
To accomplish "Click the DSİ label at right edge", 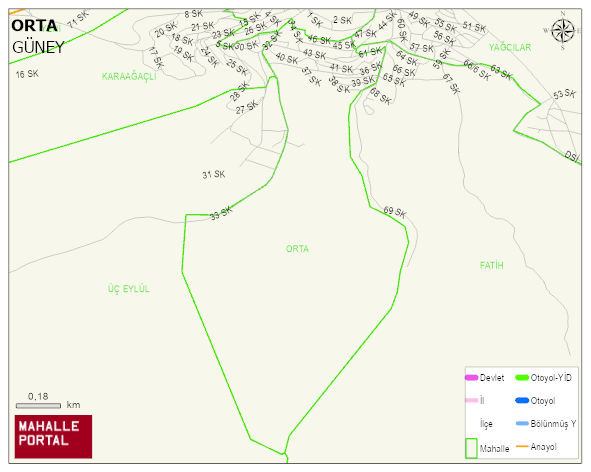I will (572, 156).
